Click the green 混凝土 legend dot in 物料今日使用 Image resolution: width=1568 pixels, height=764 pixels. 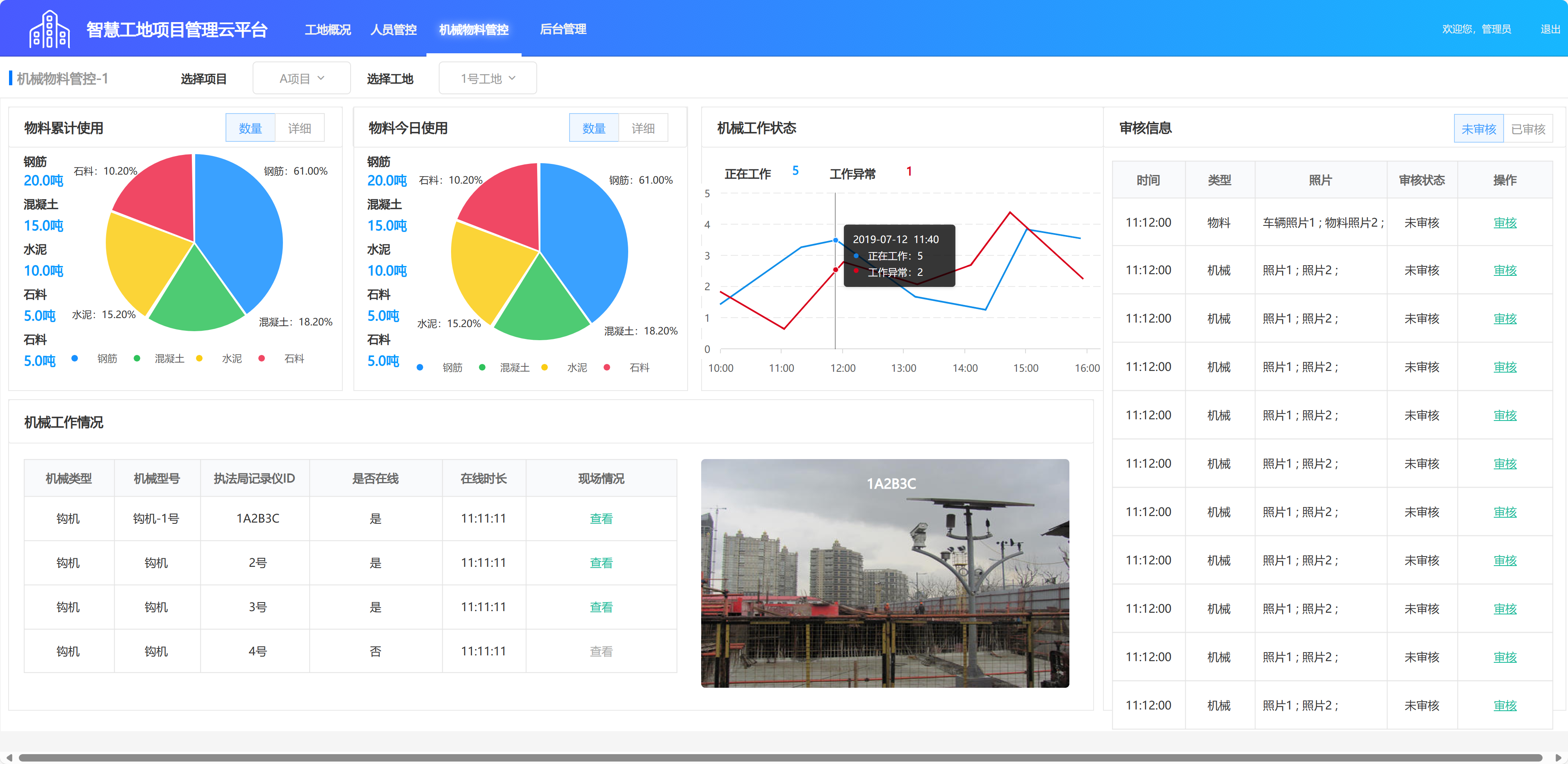[x=482, y=367]
